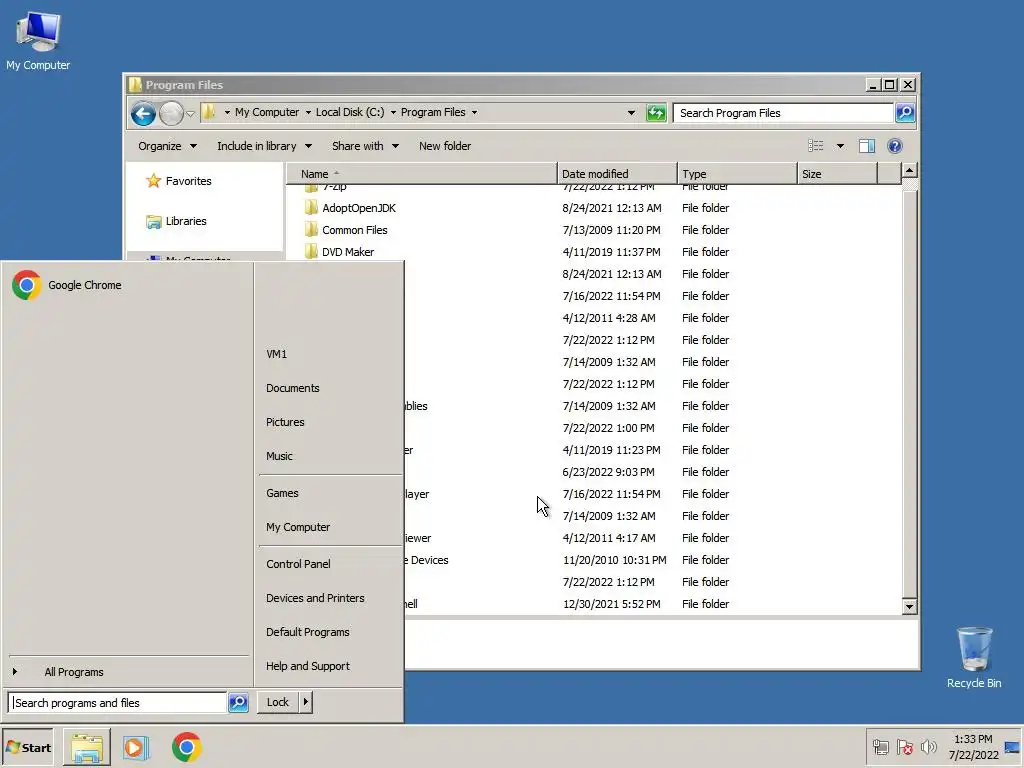
Task: Open Help and Support from Start menu
Action: [308, 665]
